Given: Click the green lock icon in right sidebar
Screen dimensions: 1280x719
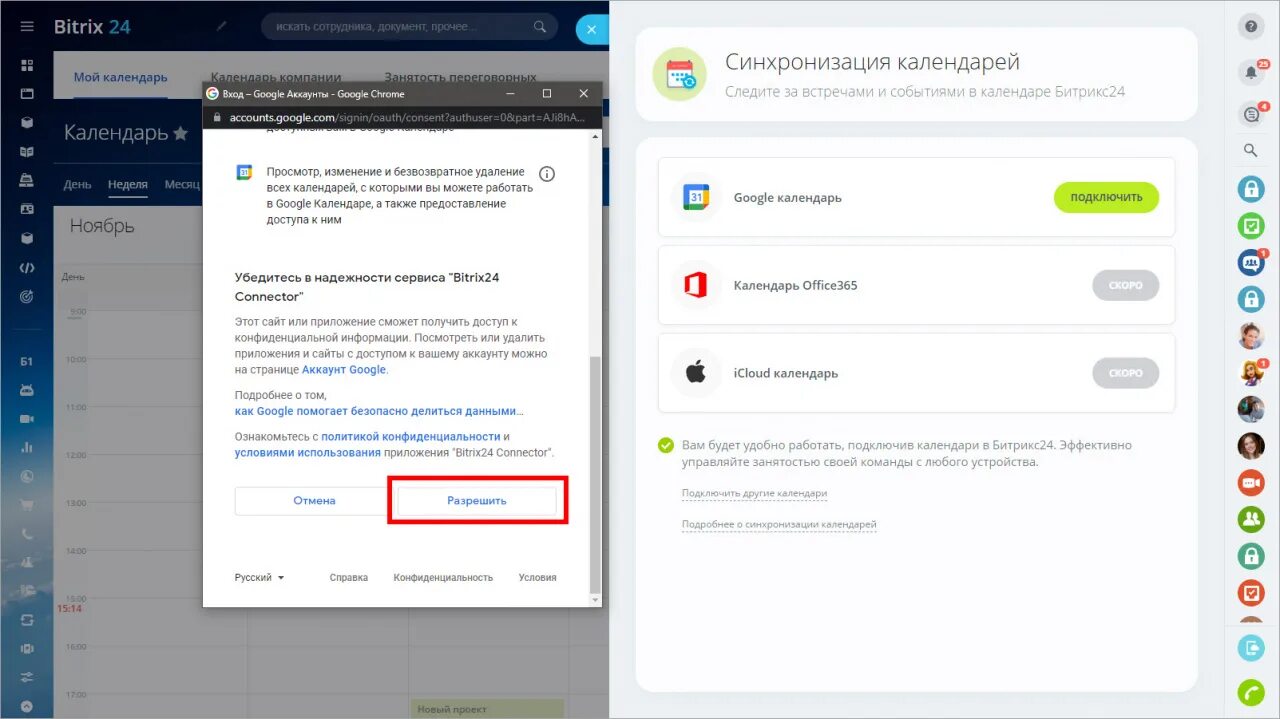Looking at the screenshot, I should [1251, 556].
